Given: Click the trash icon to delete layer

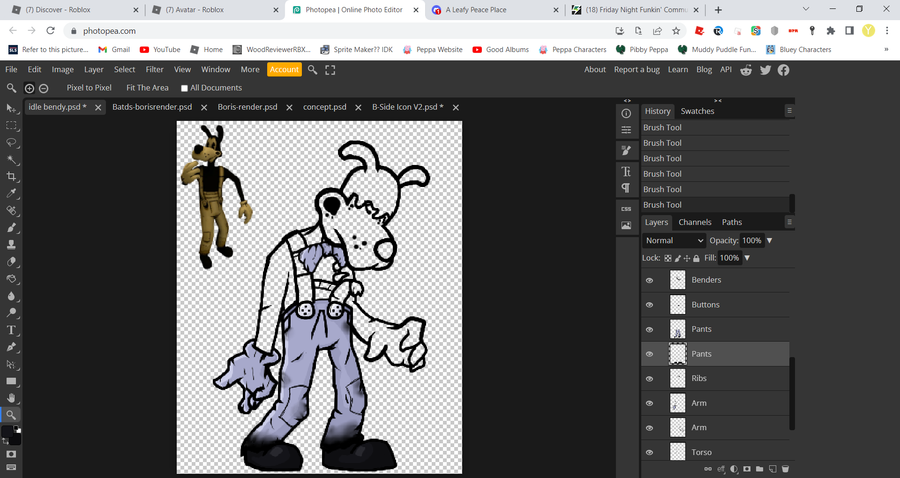Looking at the screenshot, I should (785, 469).
